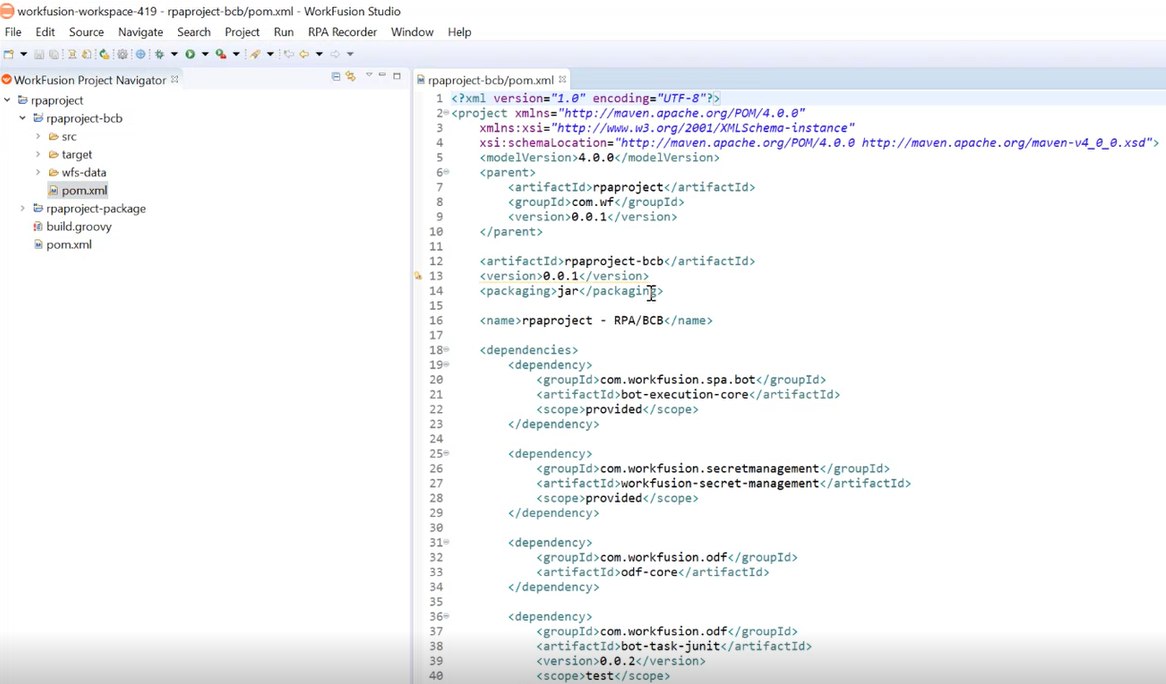Close the WorkFusion Project Navigator tab
The height and width of the screenshot is (684, 1166).
pos(175,79)
